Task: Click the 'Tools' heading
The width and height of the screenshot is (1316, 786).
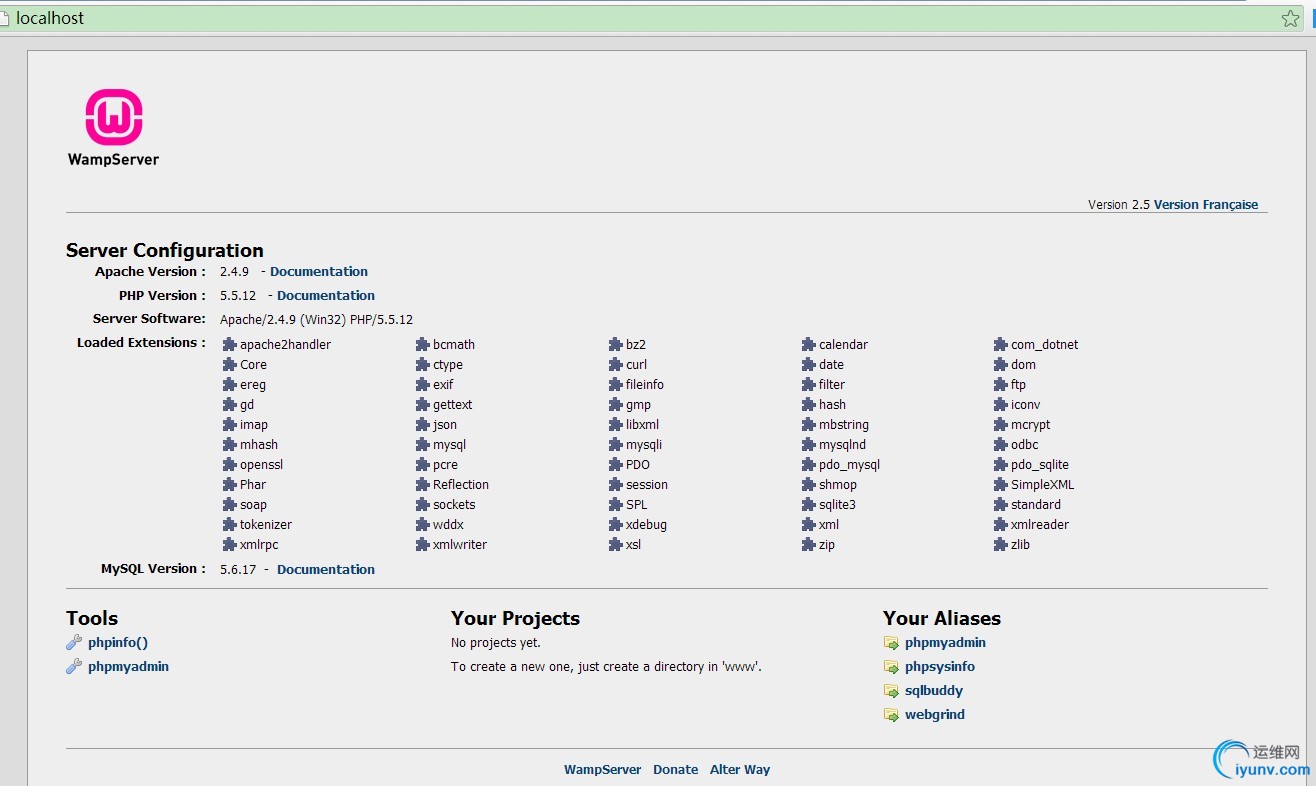Action: [x=92, y=619]
